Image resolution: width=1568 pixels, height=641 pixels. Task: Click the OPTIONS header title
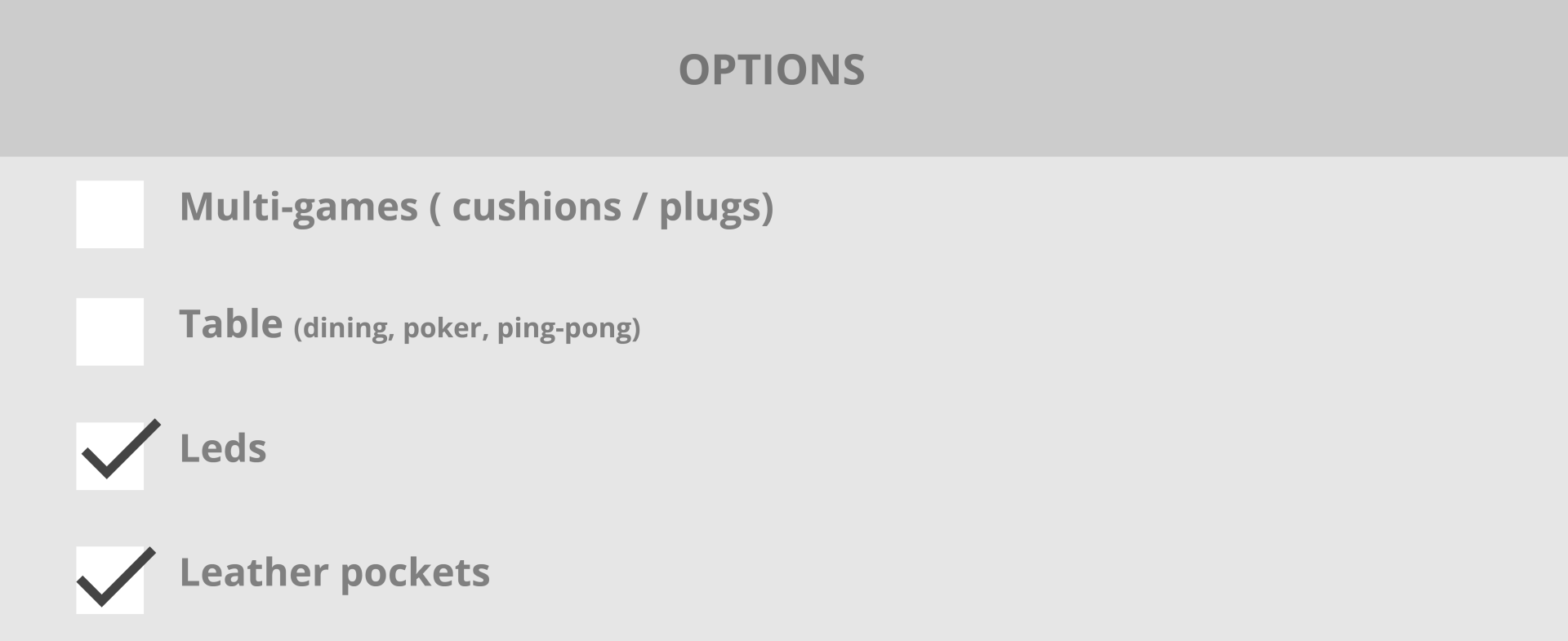(772, 69)
